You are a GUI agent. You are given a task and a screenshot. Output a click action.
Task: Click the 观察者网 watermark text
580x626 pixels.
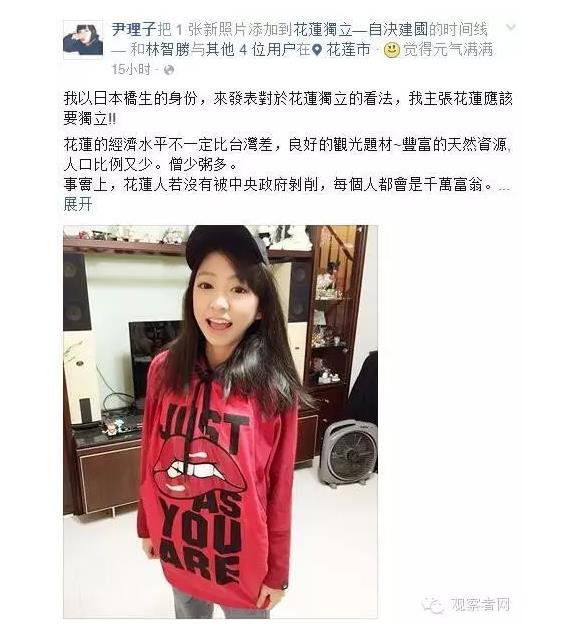coord(480,605)
